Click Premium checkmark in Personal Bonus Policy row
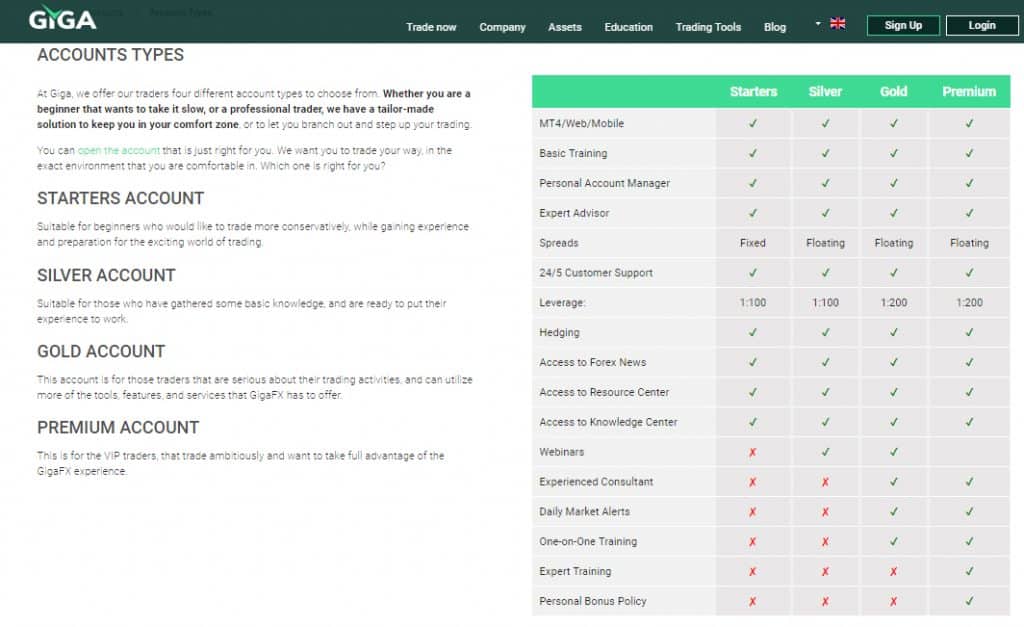Screen dimensions: 1024x627 click(x=969, y=601)
